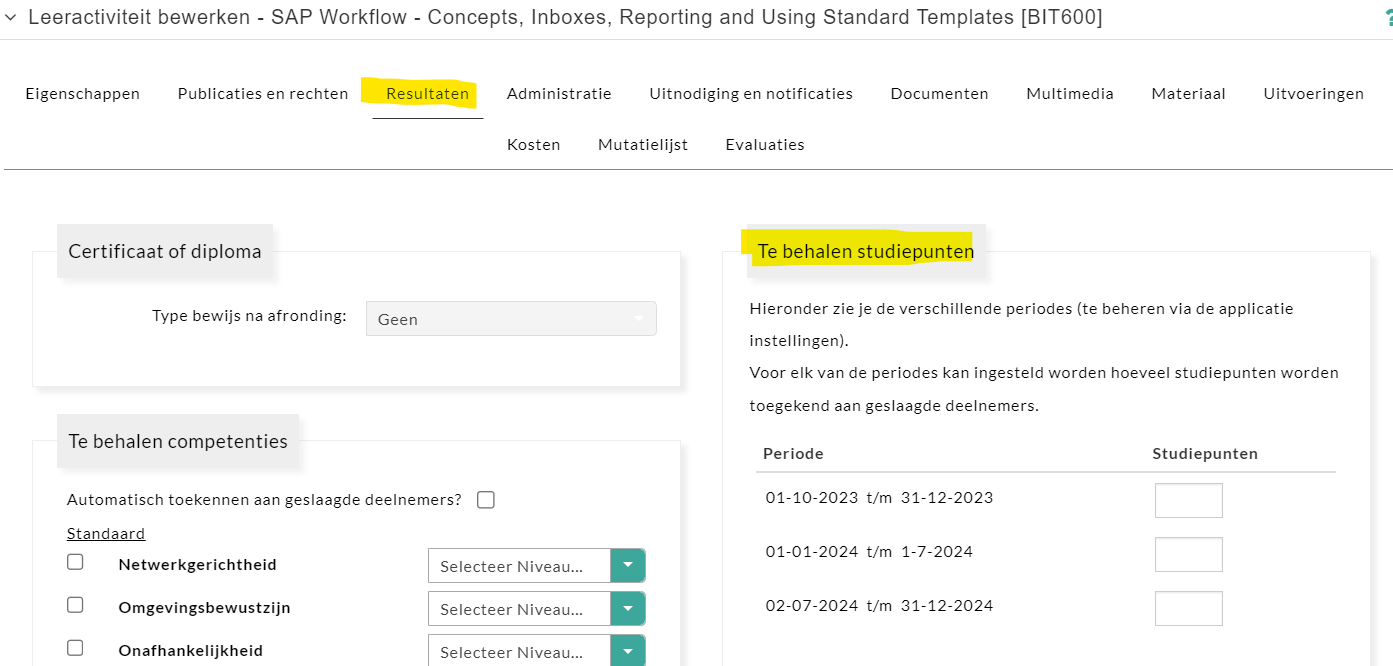This screenshot has width=1393, height=666.
Task: Open the Uitvoeringen tab
Action: coord(1313,94)
